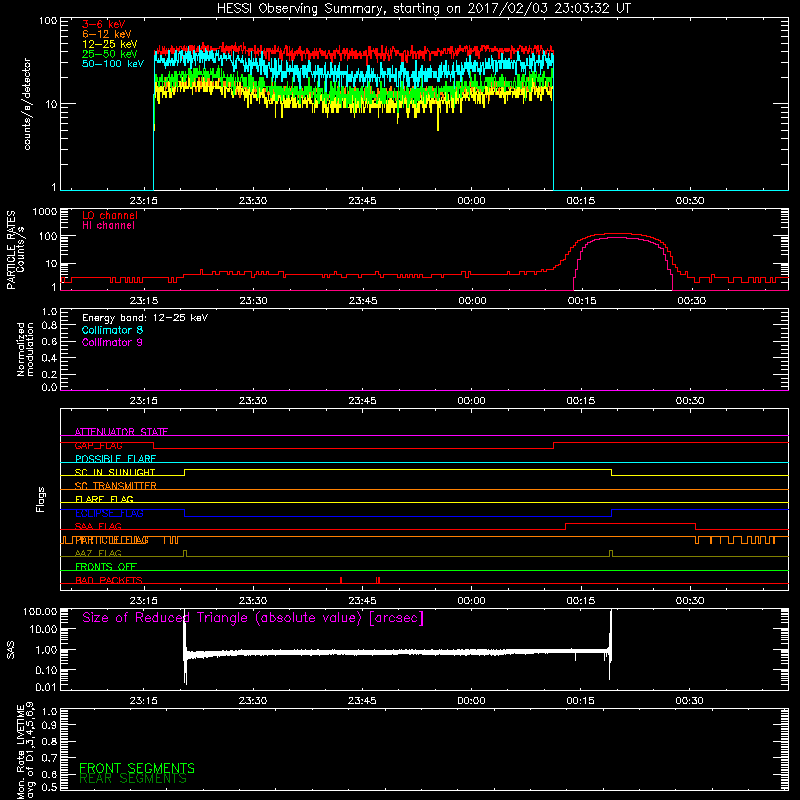
Task: Click the LO channel legend label
Action: (x=110, y=215)
